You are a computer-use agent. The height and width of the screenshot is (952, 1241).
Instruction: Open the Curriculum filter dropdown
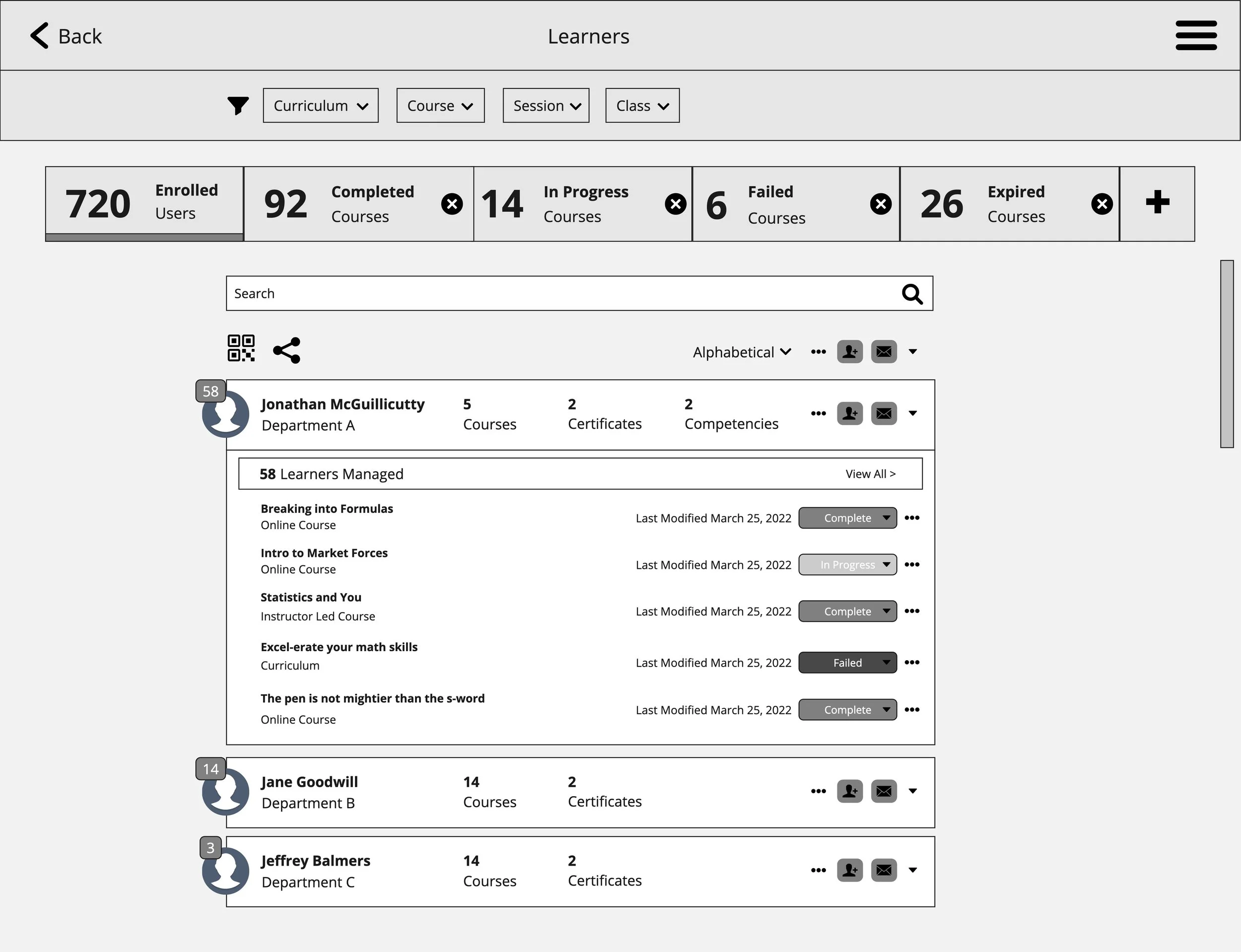320,105
